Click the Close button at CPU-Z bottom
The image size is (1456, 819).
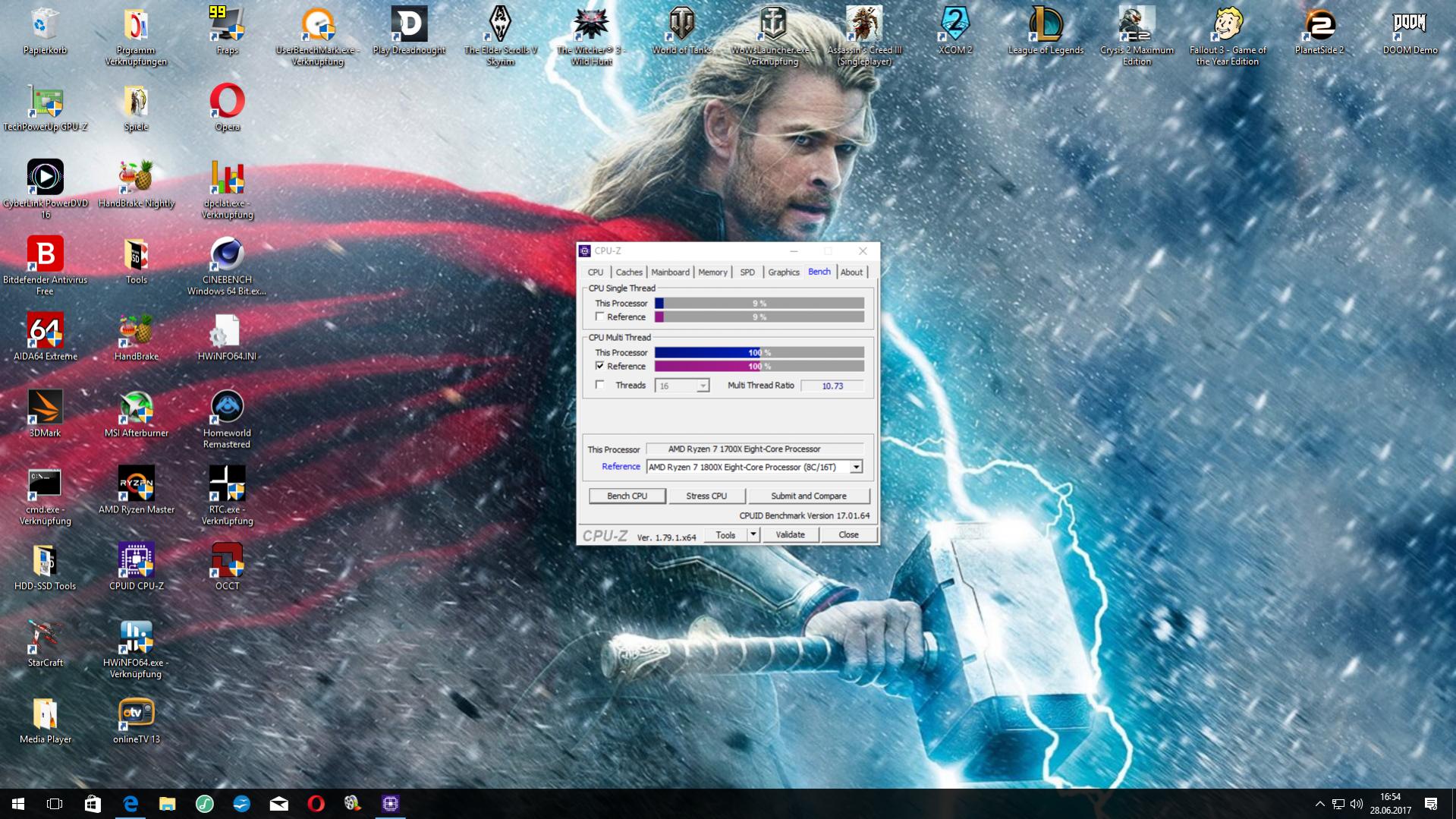click(848, 534)
